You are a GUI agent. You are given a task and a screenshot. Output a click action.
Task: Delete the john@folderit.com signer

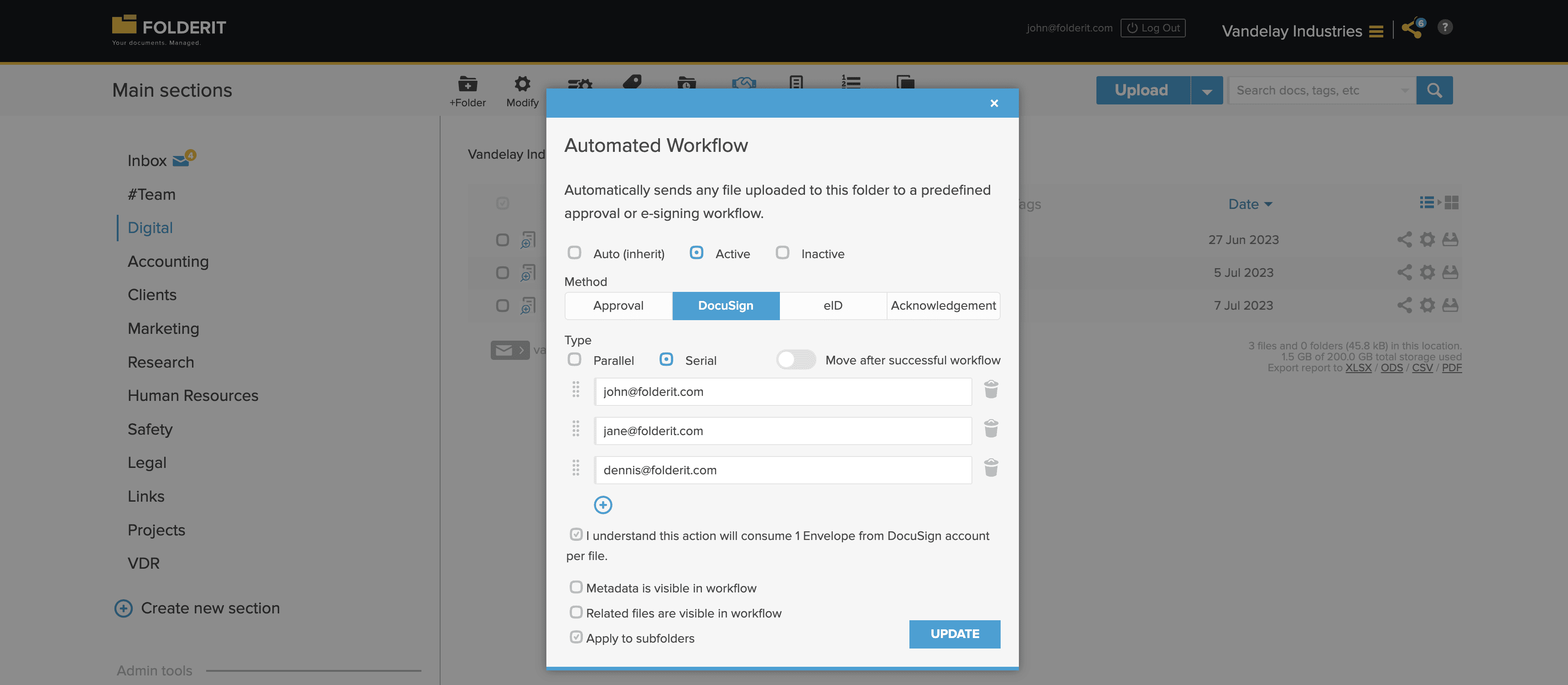(x=991, y=389)
